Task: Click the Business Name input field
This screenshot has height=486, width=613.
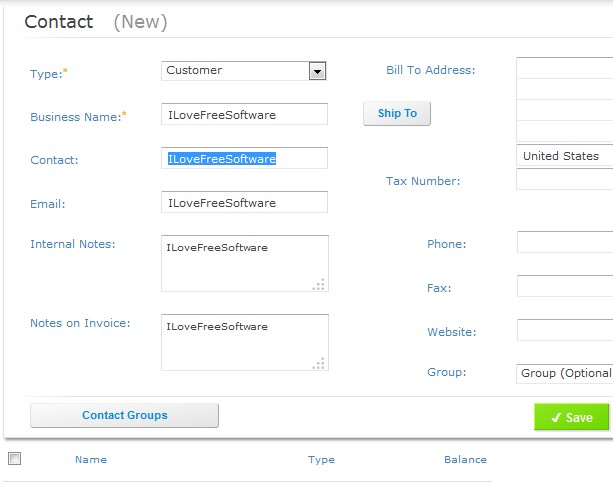Action: click(x=244, y=114)
